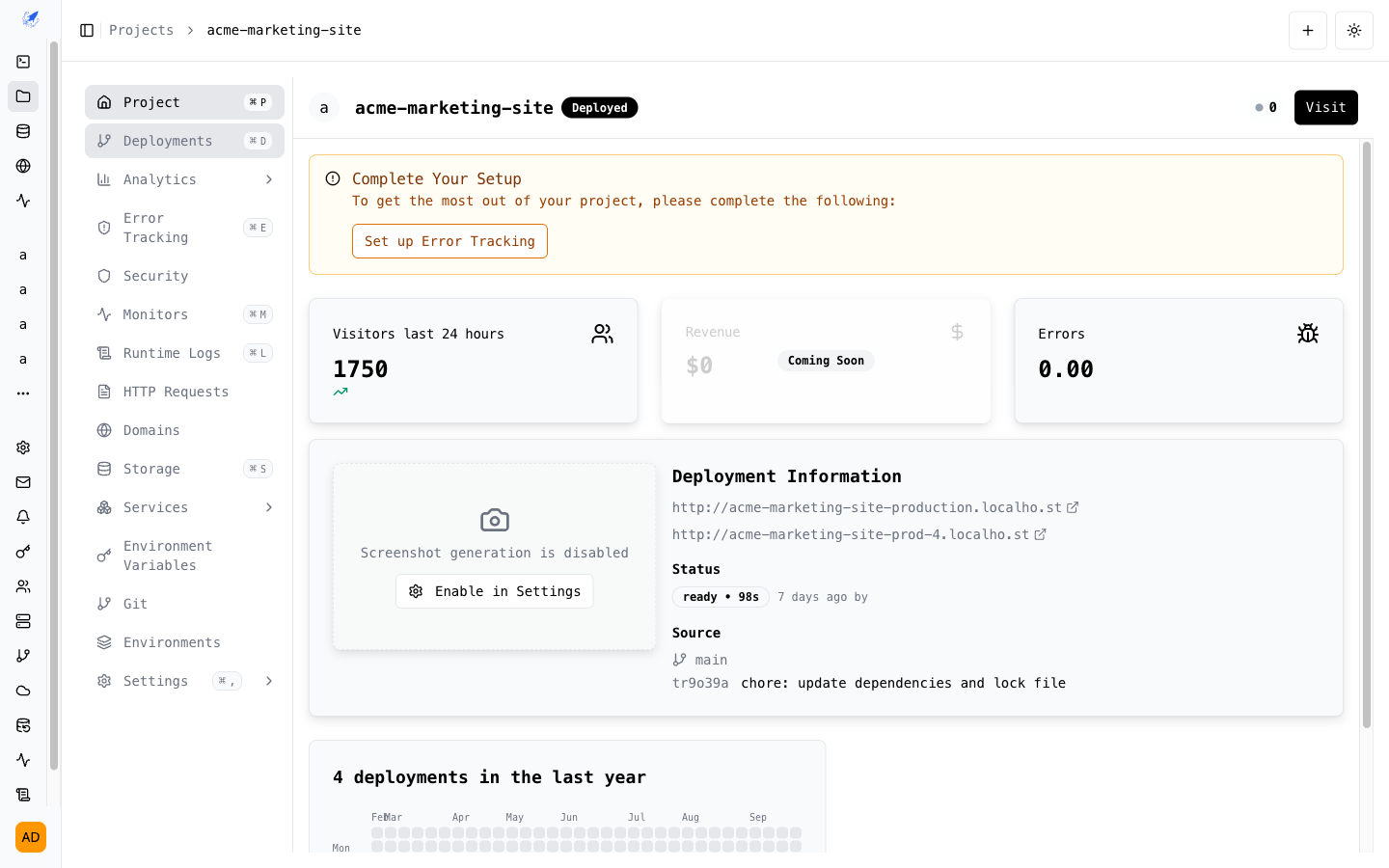Click the Visit button
The height and width of the screenshot is (868, 1389).
(1325, 107)
